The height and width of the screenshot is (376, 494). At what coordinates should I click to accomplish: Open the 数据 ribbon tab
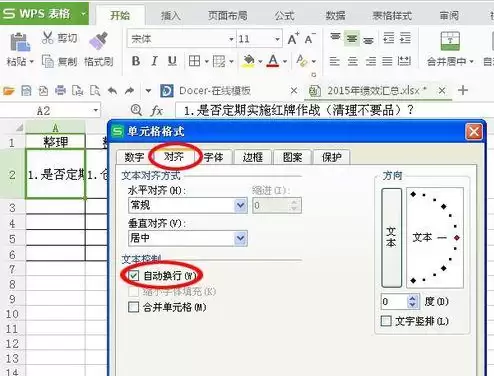pos(335,15)
